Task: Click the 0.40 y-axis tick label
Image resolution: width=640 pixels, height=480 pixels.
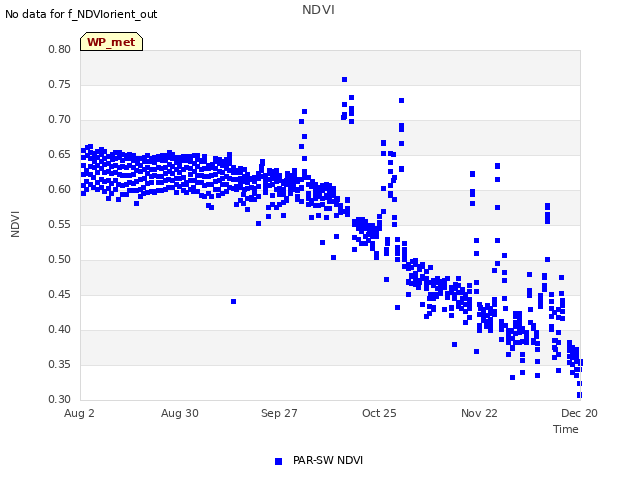Action: coord(60,329)
